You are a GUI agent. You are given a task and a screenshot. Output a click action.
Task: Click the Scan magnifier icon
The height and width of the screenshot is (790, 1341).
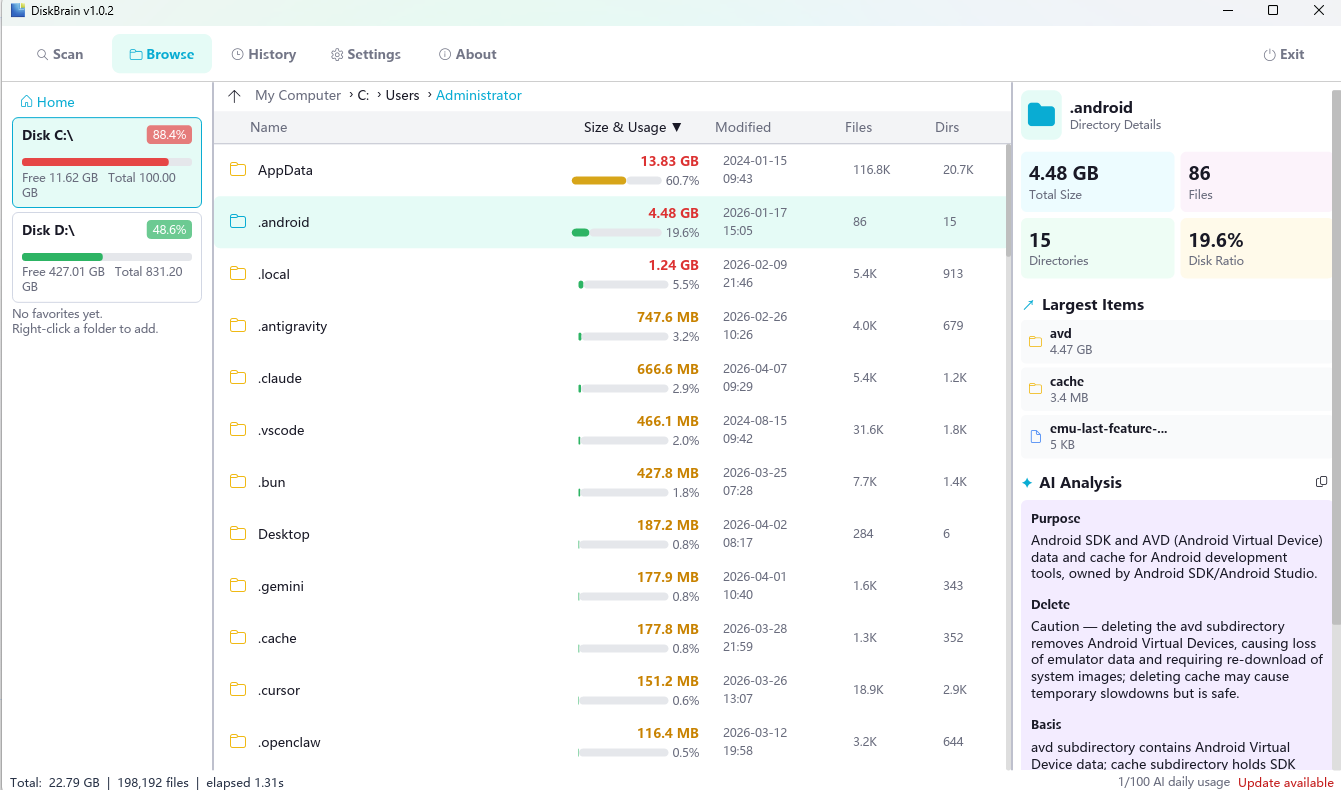pos(41,54)
